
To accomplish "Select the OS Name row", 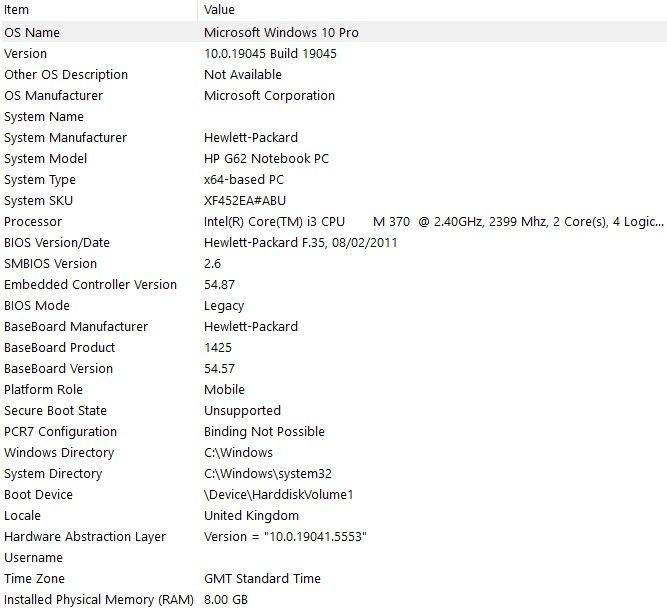I will click(334, 32).
